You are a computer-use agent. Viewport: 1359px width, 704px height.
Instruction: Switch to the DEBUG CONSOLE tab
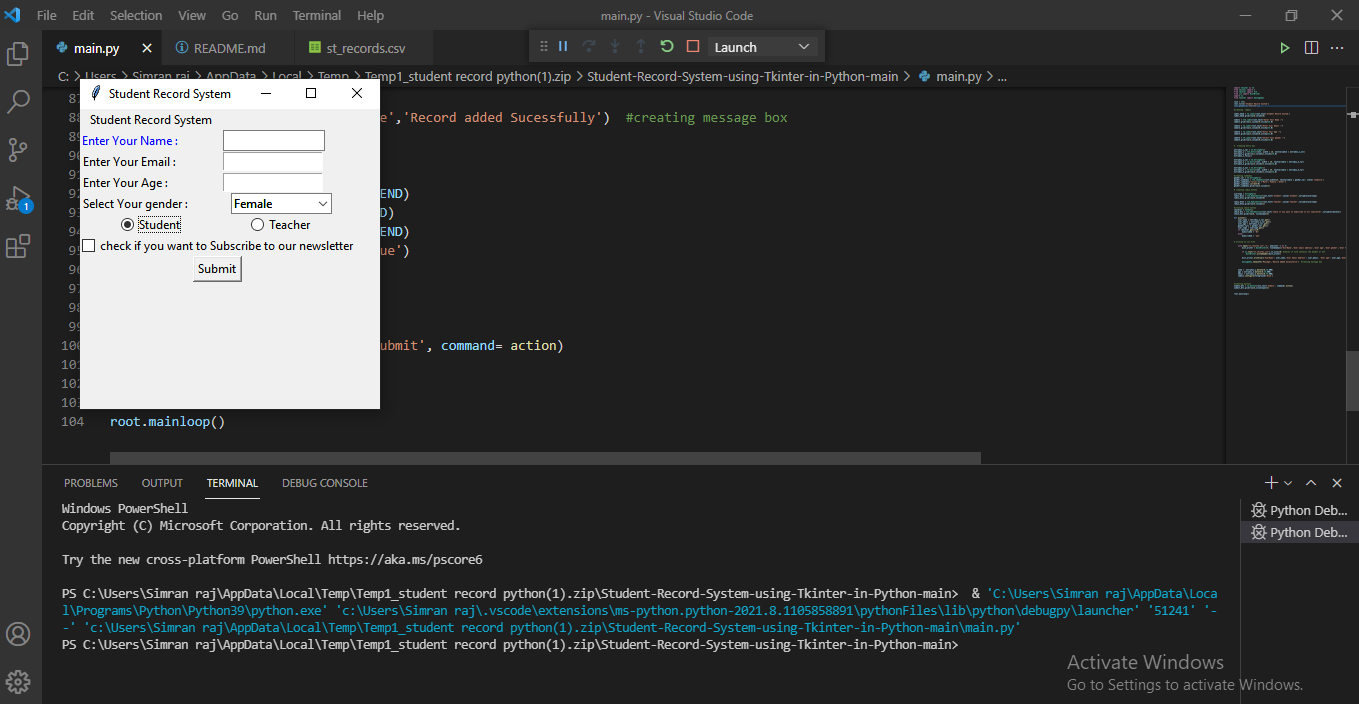(325, 483)
